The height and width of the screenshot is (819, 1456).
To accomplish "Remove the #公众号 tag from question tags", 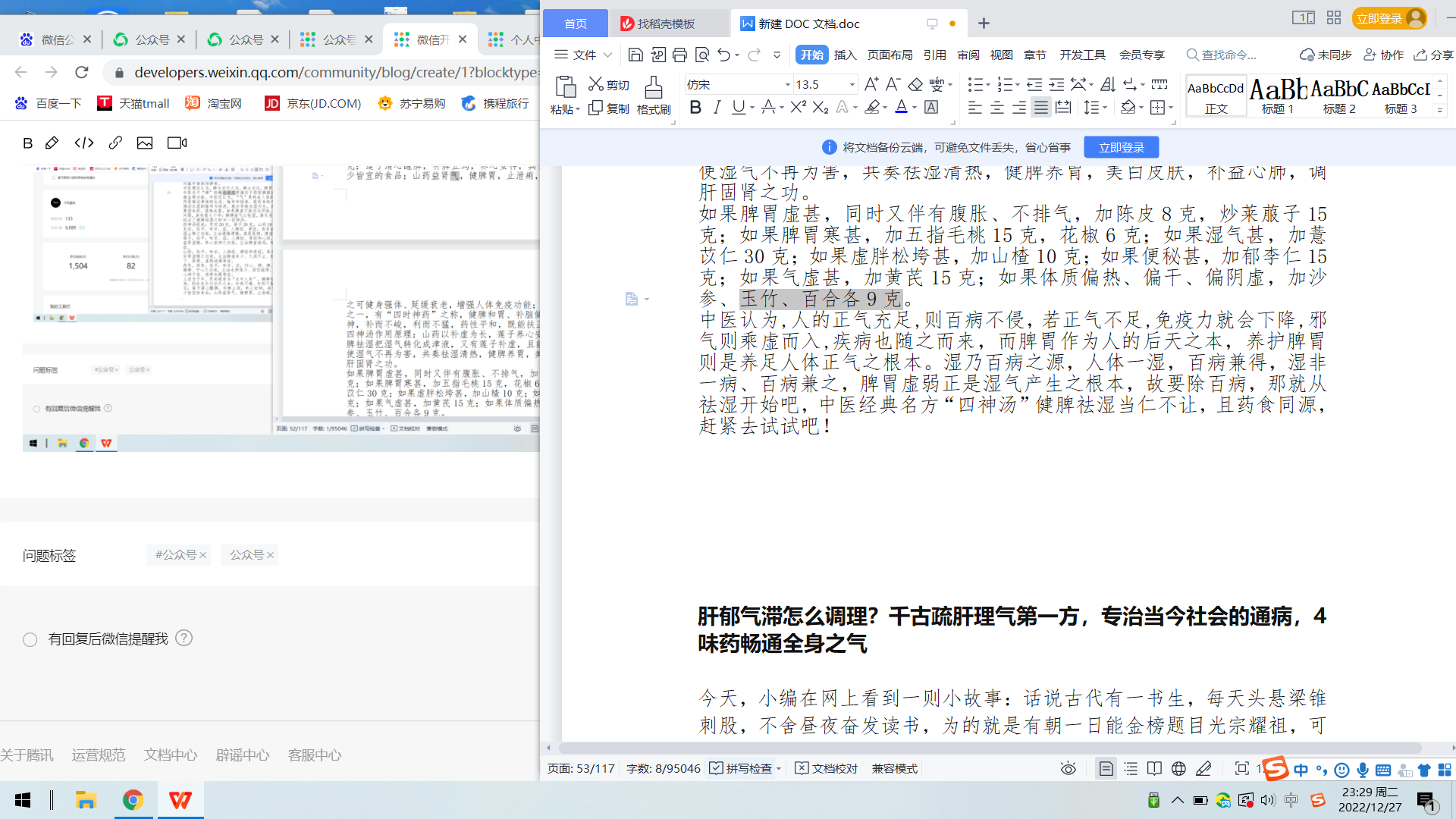I will (203, 555).
